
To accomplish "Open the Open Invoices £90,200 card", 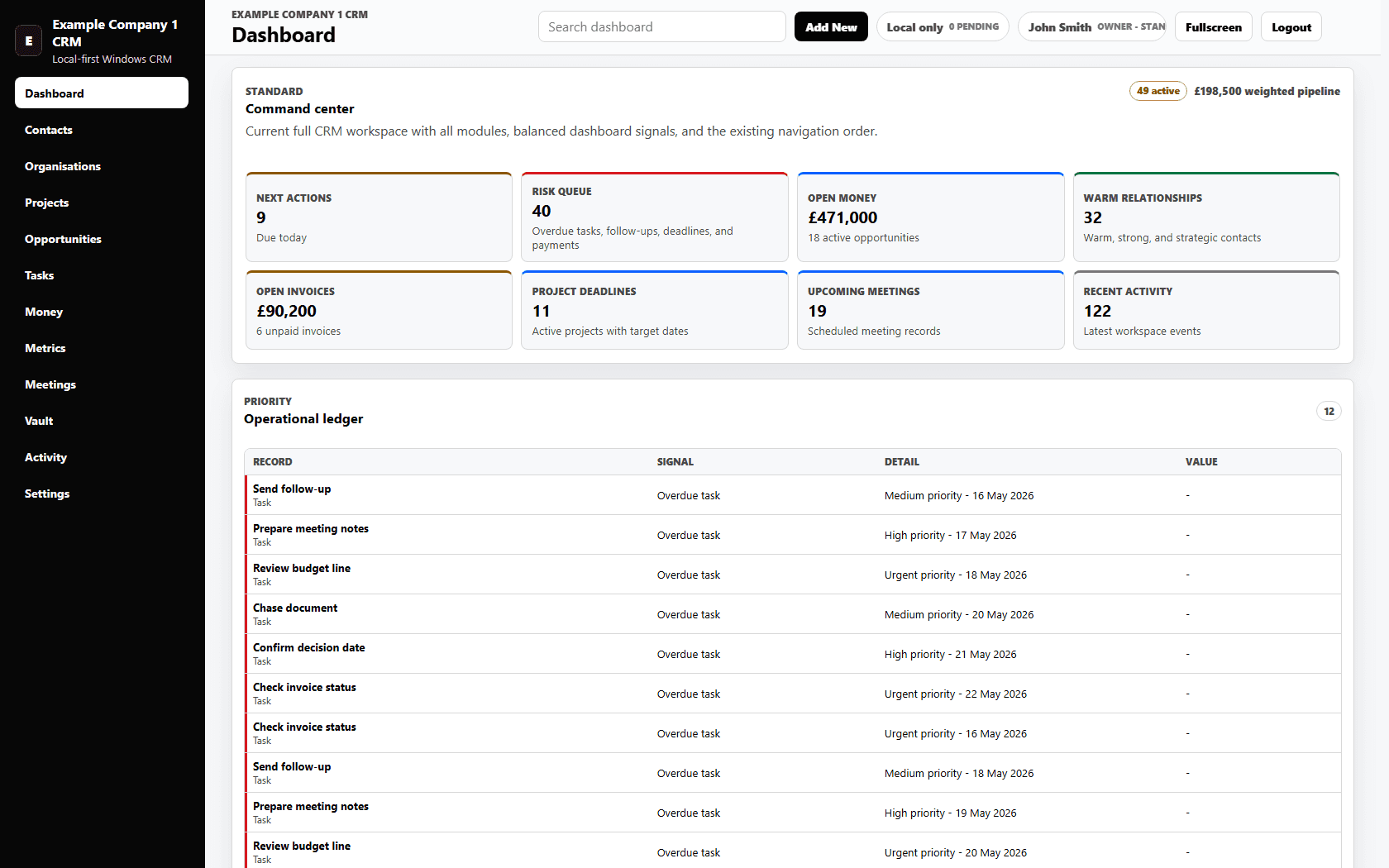I will click(x=379, y=310).
